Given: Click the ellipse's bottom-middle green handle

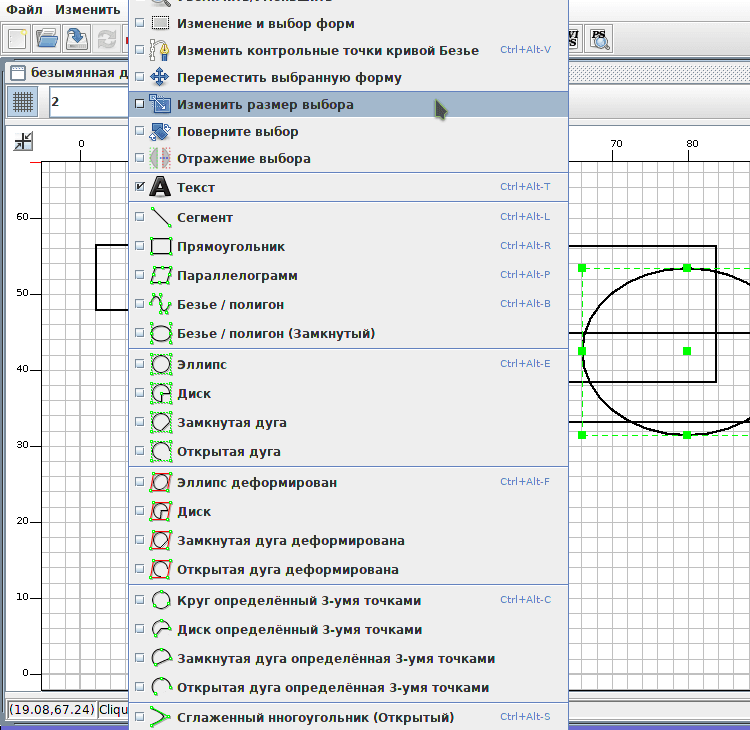Looking at the screenshot, I should click(x=687, y=435).
